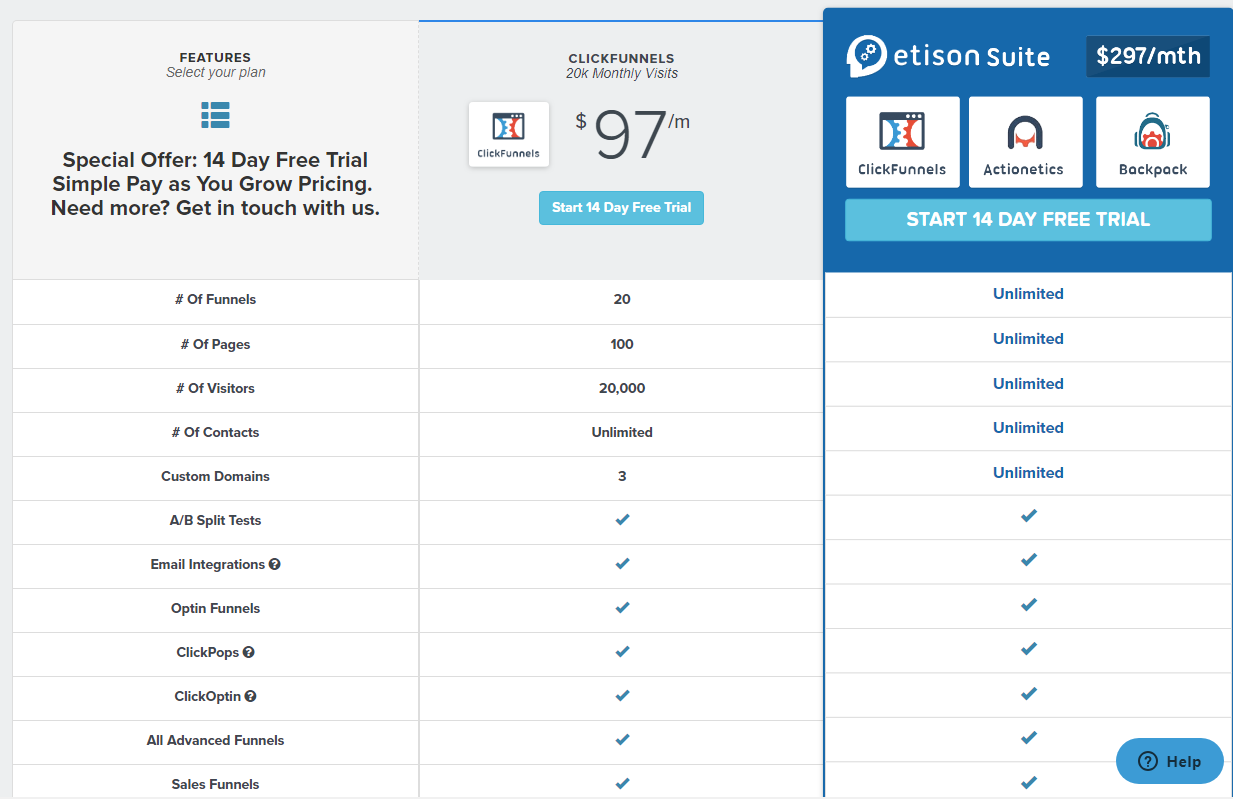Select the '# Of Visitors' feature row label
This screenshot has width=1233, height=799.
point(216,388)
